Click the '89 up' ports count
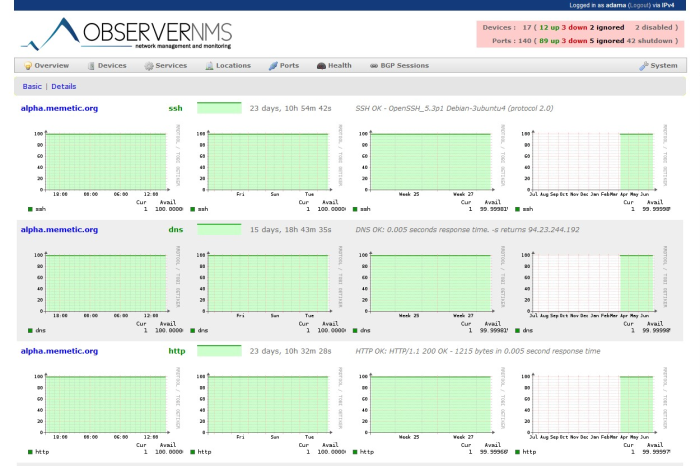 [x=549, y=41]
